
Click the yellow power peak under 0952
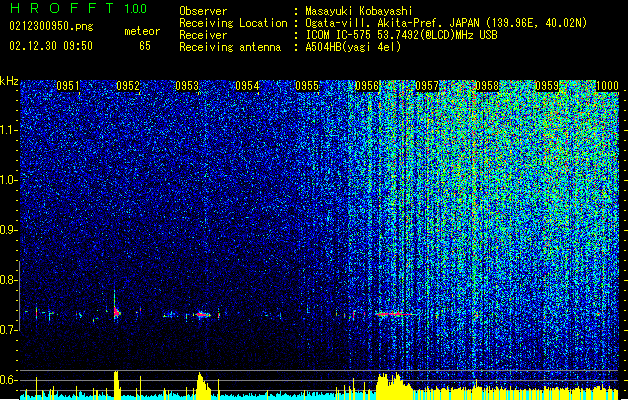click(x=117, y=384)
